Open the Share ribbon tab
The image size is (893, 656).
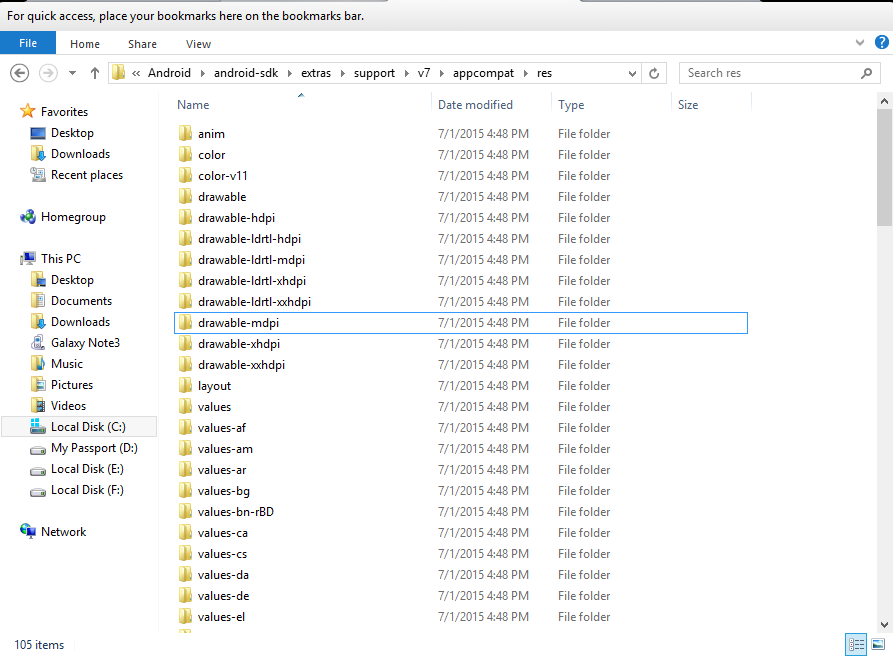pyautogui.click(x=142, y=44)
